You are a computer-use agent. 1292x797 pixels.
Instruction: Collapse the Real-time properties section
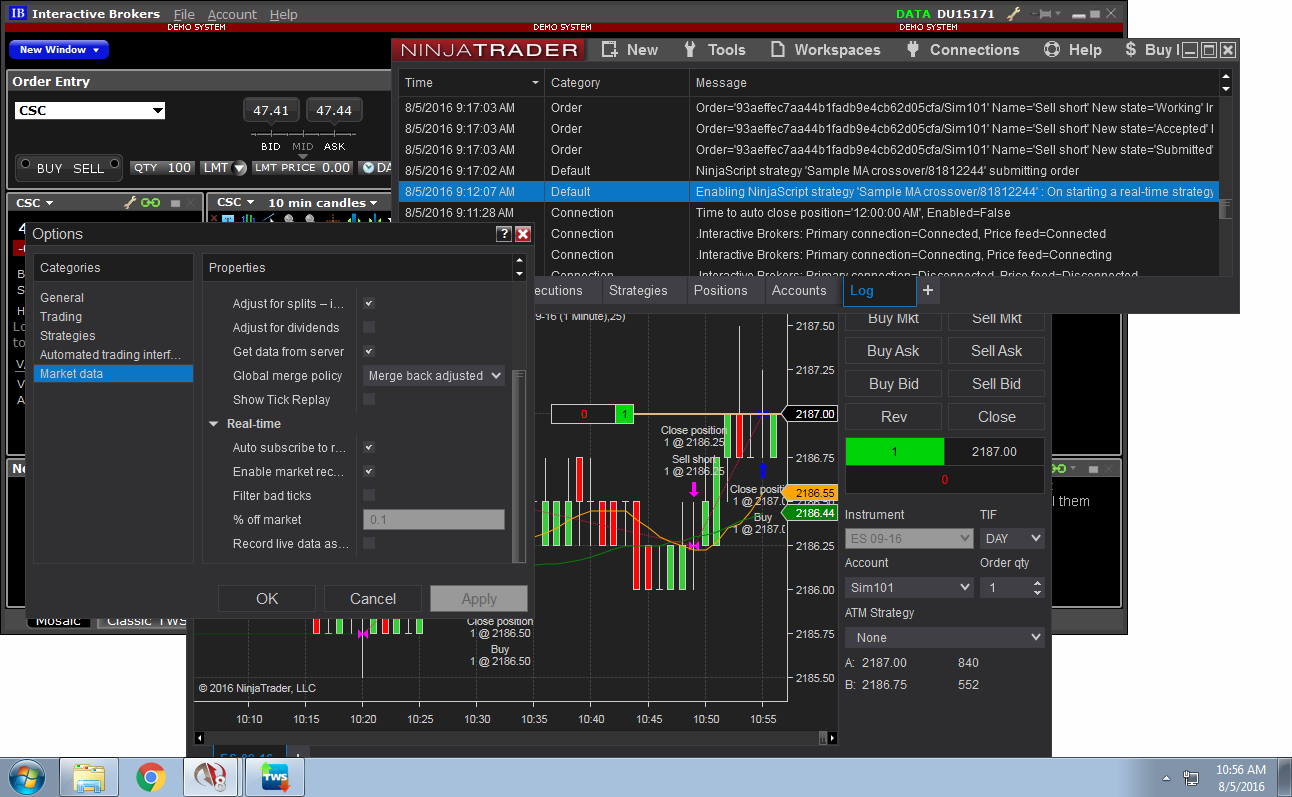click(213, 424)
